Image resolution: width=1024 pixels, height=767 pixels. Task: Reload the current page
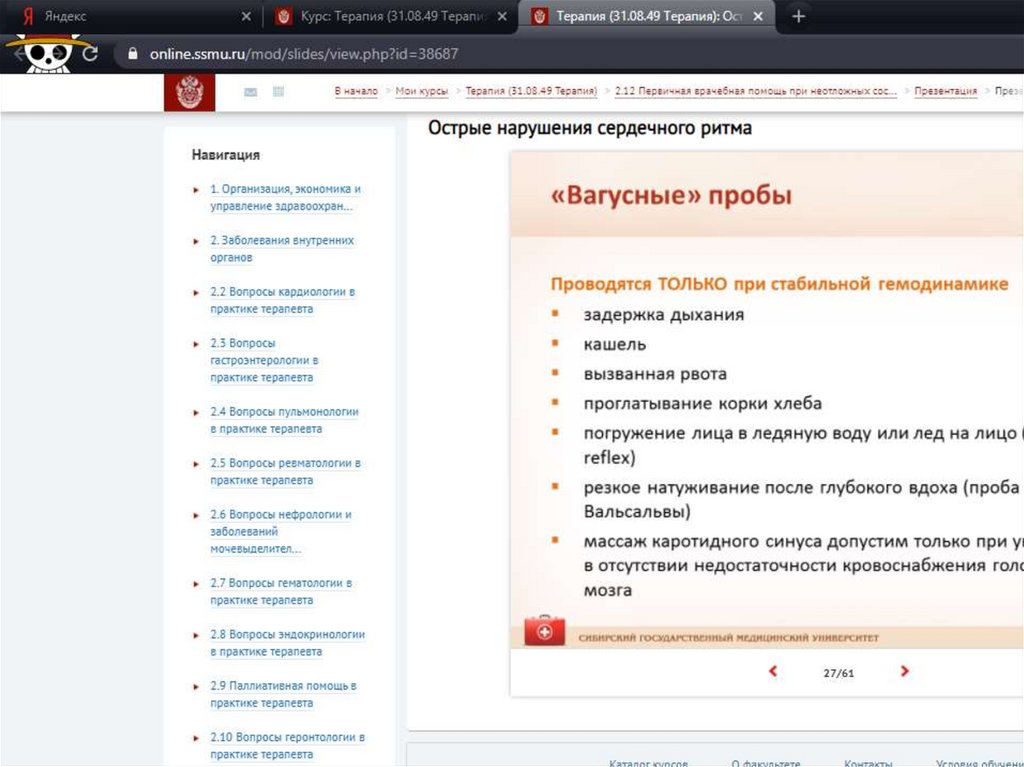point(90,54)
